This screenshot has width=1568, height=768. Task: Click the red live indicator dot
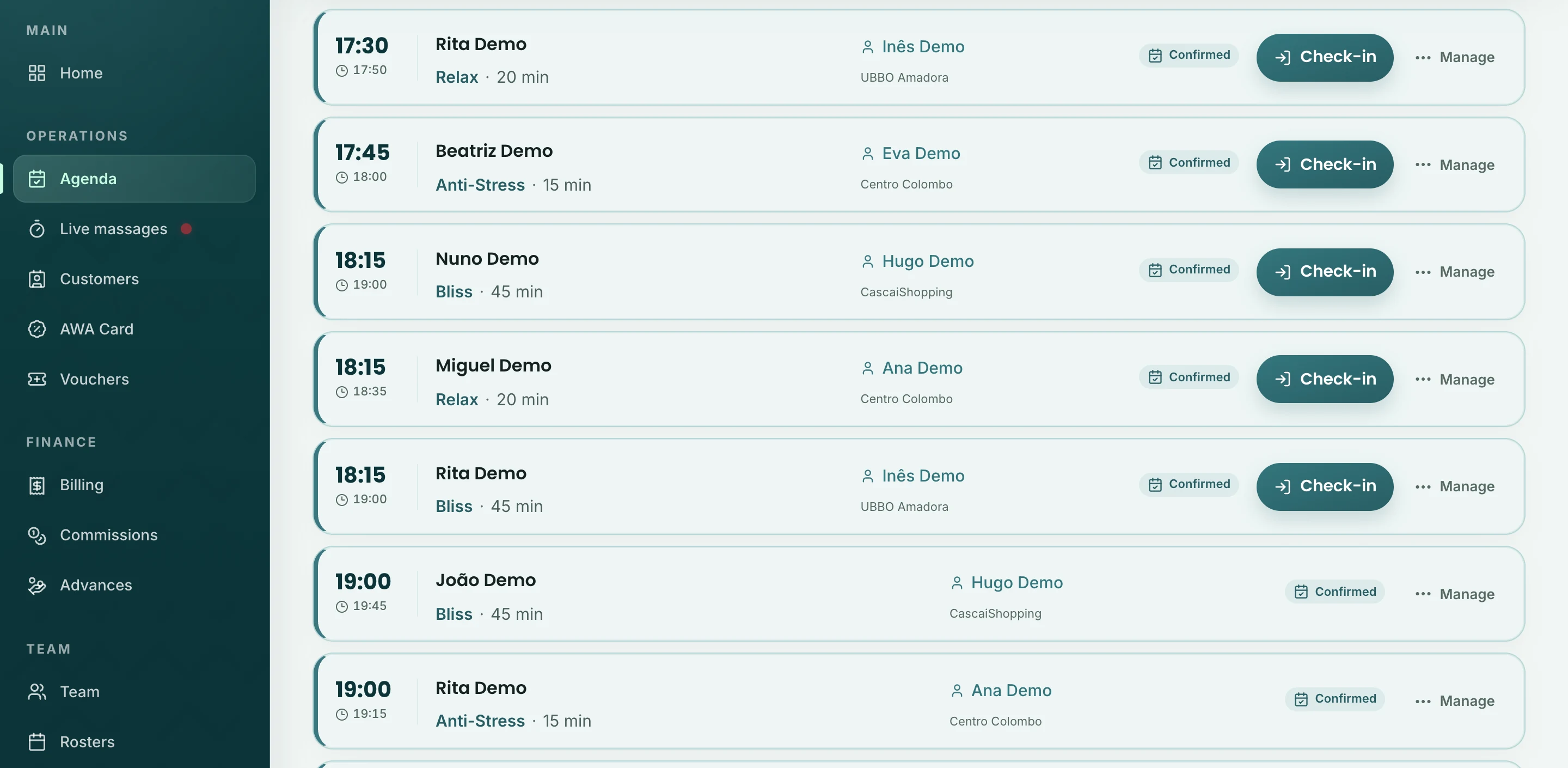(186, 229)
